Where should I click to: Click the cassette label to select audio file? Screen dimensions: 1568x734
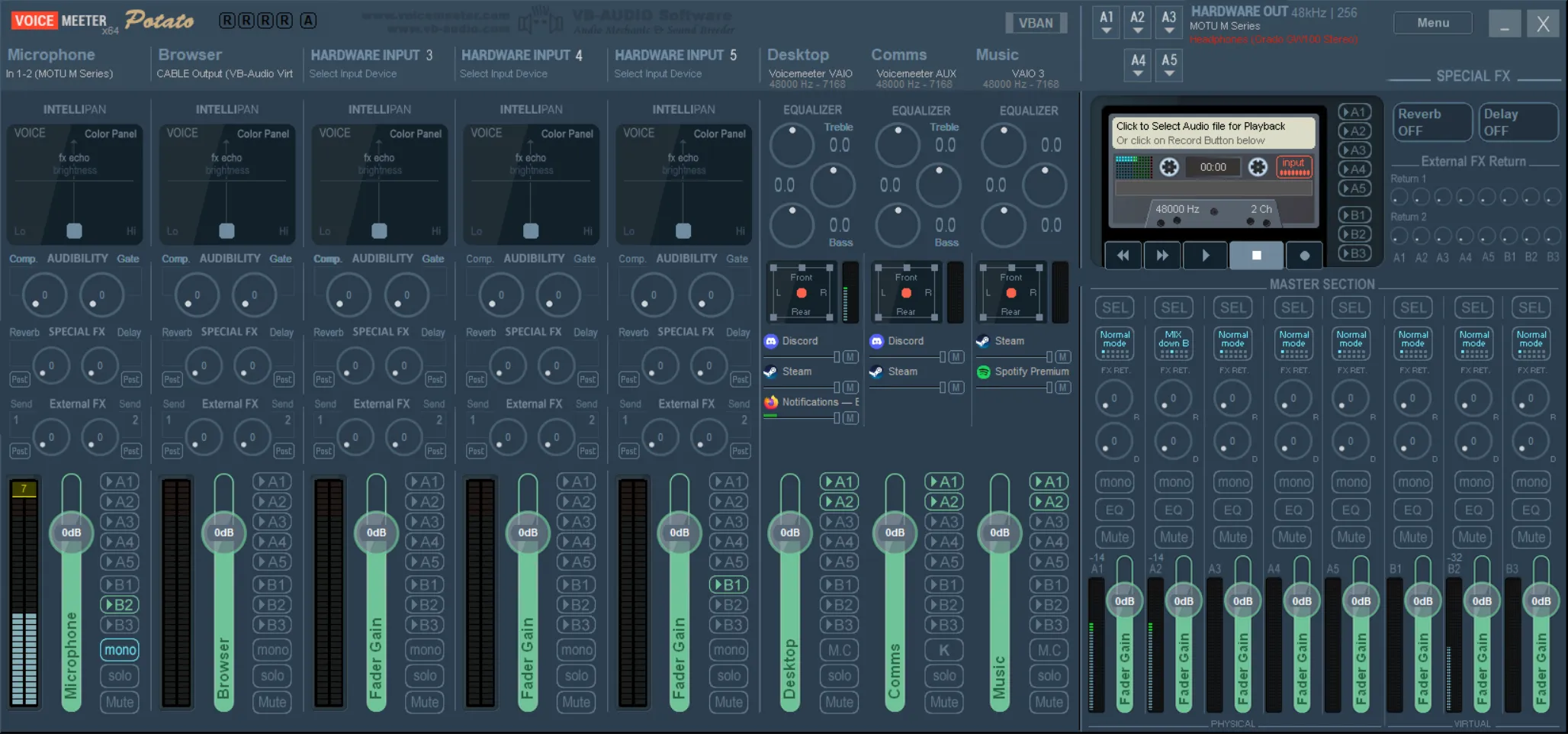1210,133
